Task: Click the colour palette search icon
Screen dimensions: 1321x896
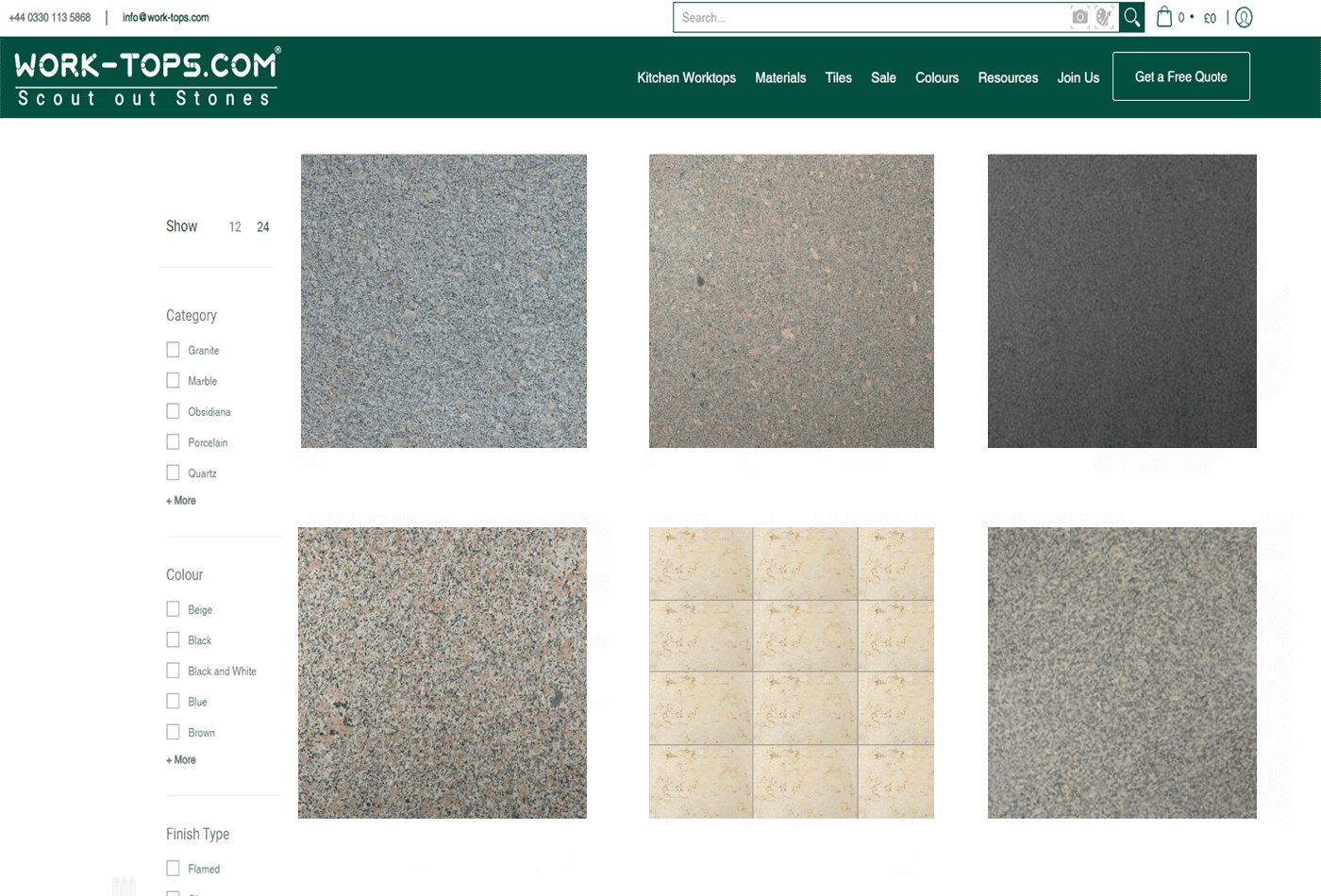Action: tap(1103, 17)
